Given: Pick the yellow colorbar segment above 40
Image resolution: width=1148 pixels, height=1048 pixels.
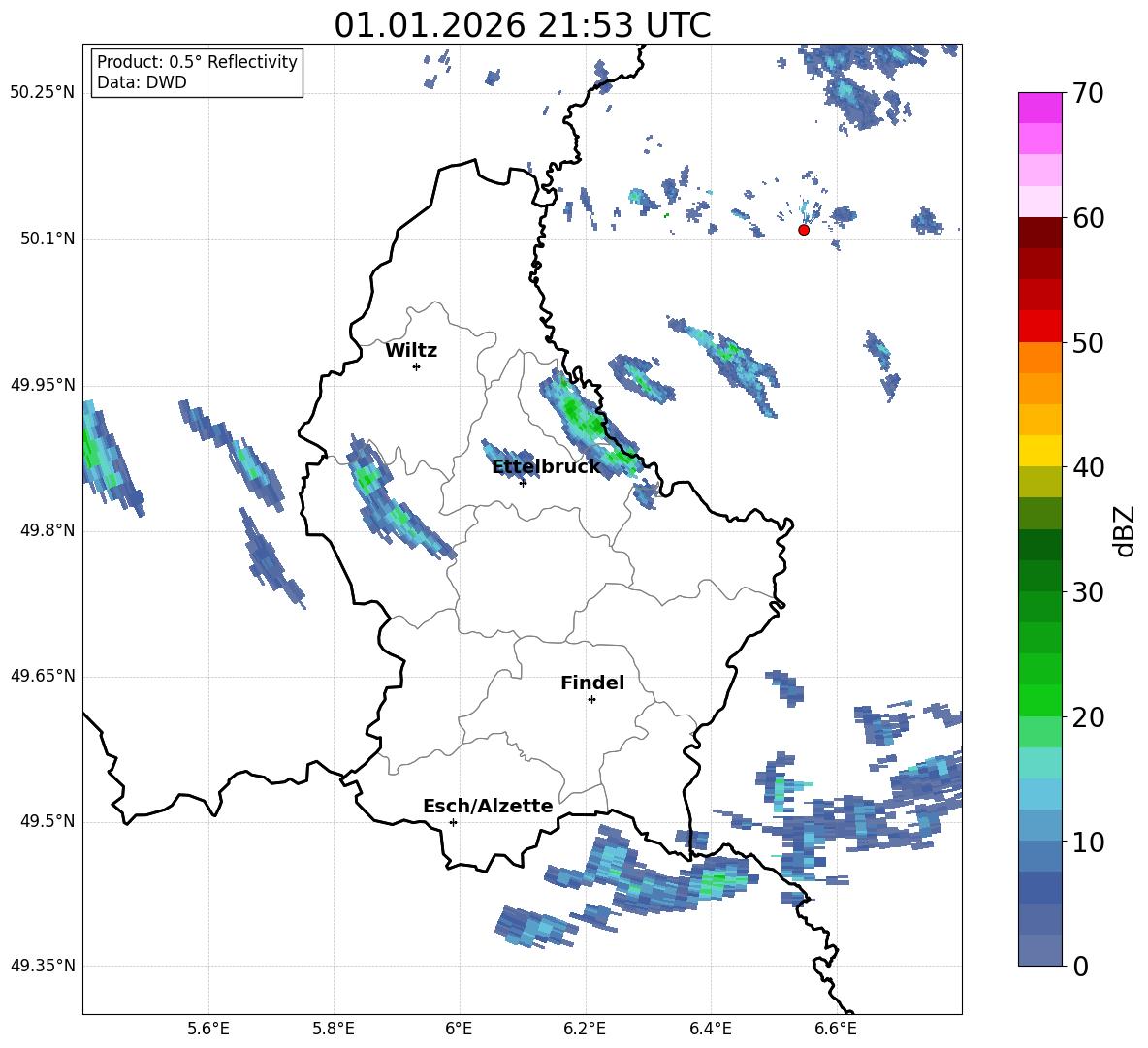Looking at the screenshot, I should [1039, 451].
